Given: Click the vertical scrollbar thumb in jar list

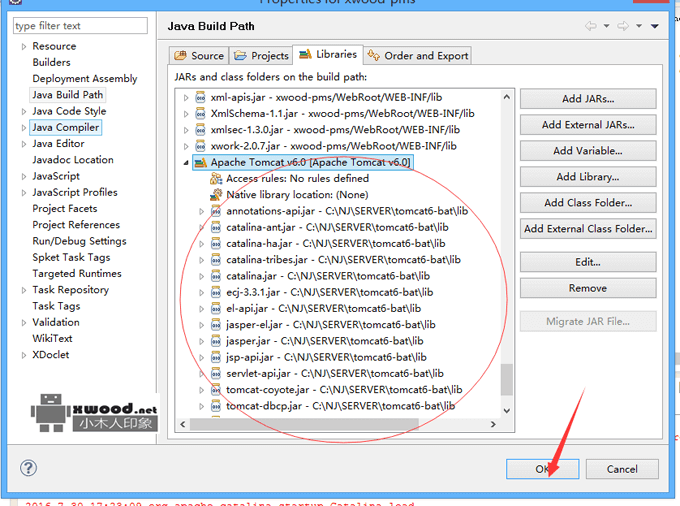Looking at the screenshot, I should pos(506,380).
